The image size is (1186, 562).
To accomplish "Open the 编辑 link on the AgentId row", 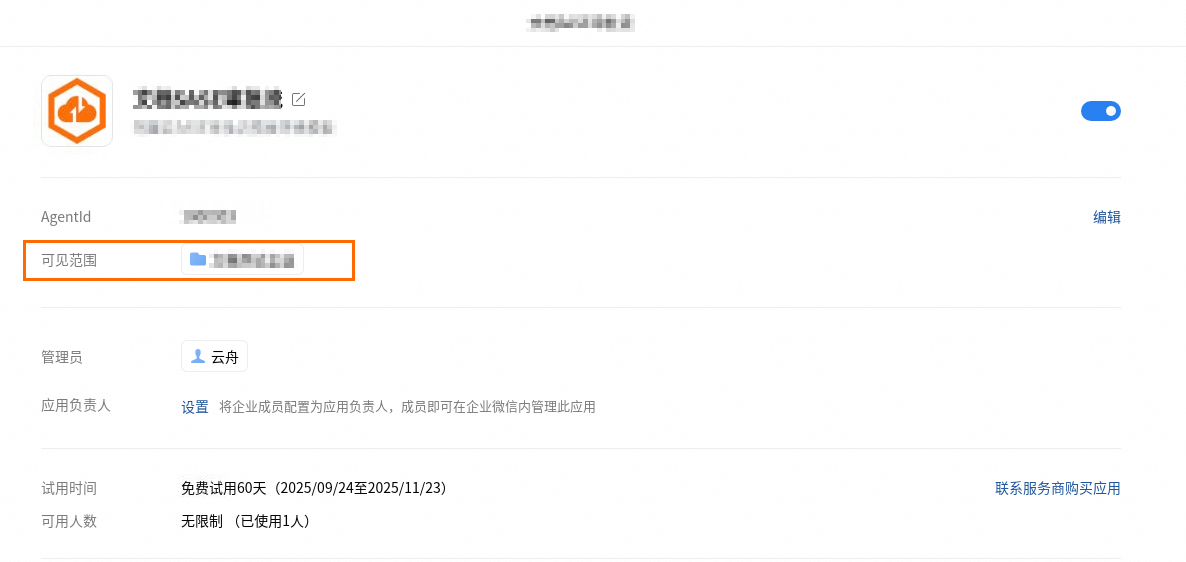I will pyautogui.click(x=1107, y=217).
